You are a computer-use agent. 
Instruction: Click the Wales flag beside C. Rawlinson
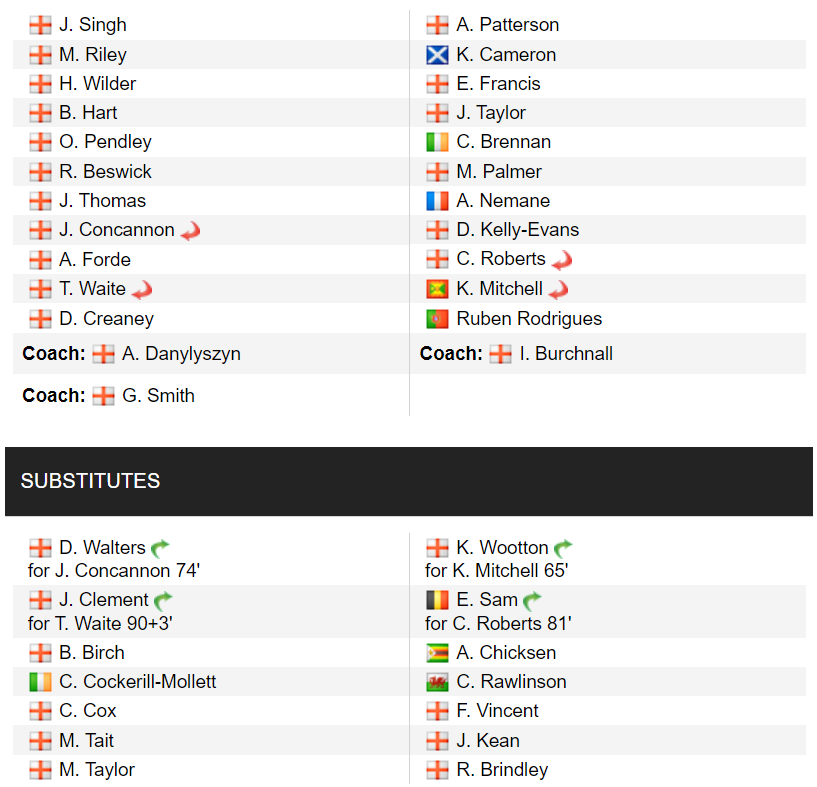coord(437,682)
